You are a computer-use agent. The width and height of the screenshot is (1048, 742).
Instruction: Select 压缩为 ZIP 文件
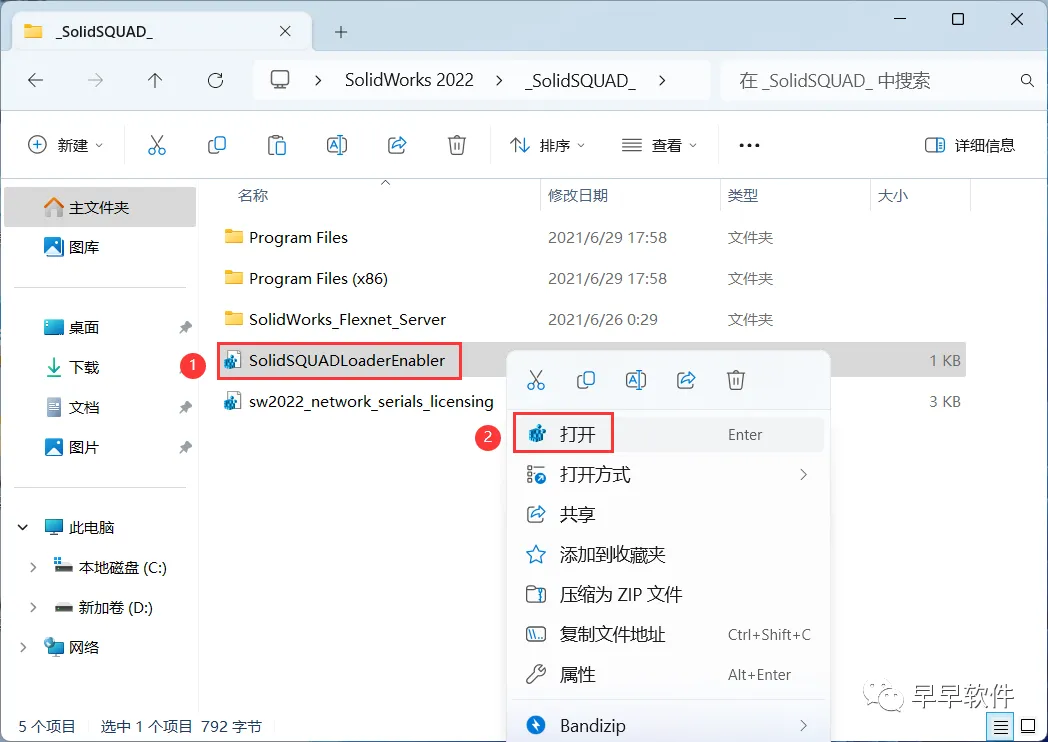click(668, 595)
